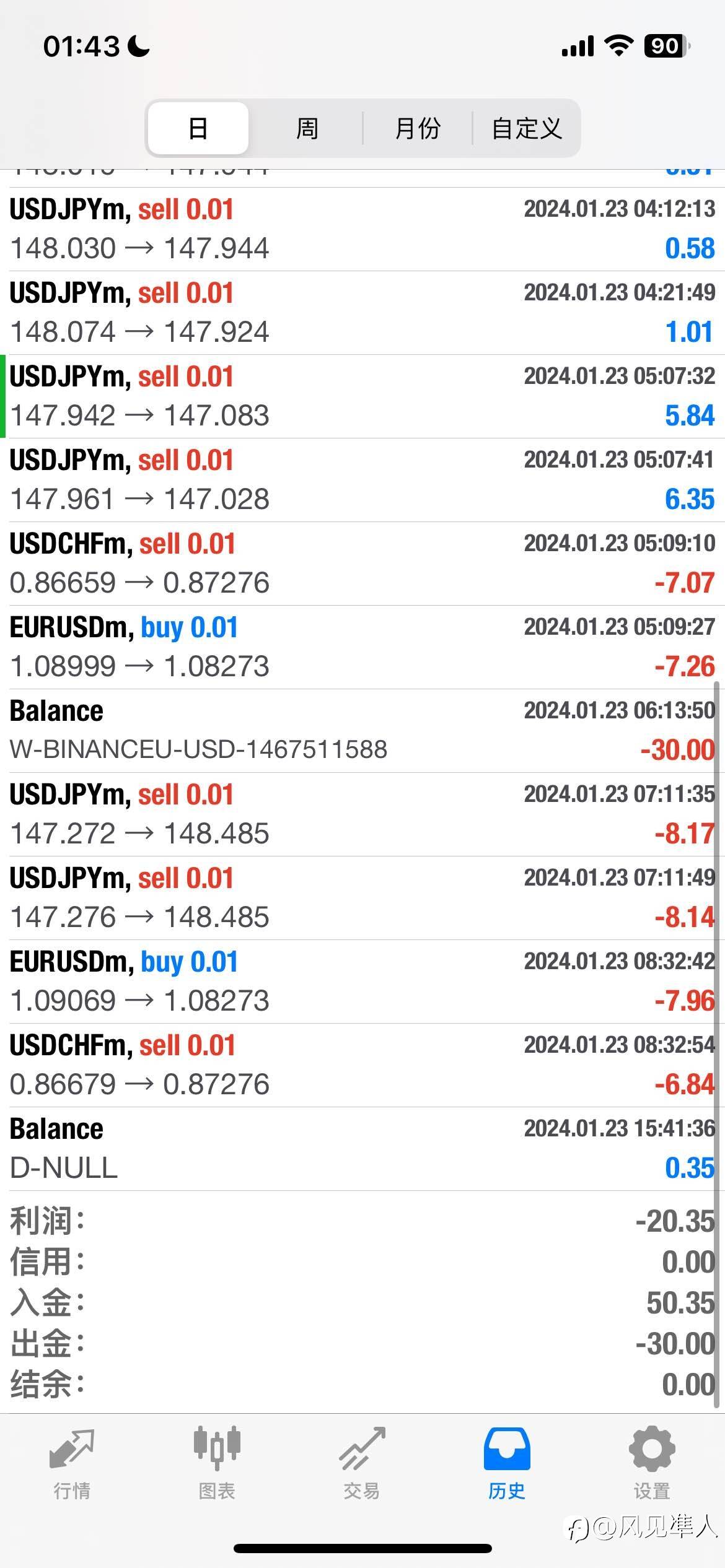Expand the USDCHFm sell trade losing -7.07
Viewport: 725px width, 1568px height.
point(362,564)
